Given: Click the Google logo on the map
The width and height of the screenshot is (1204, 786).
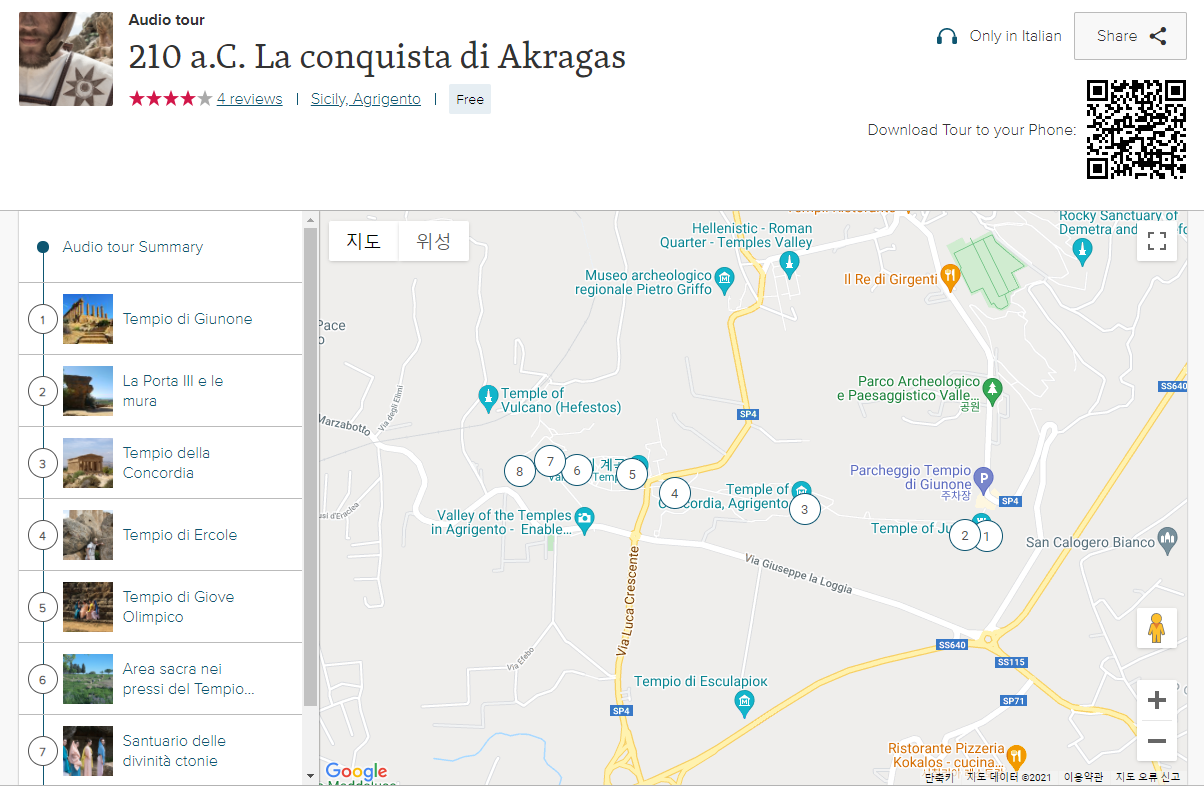Looking at the screenshot, I should [x=356, y=772].
